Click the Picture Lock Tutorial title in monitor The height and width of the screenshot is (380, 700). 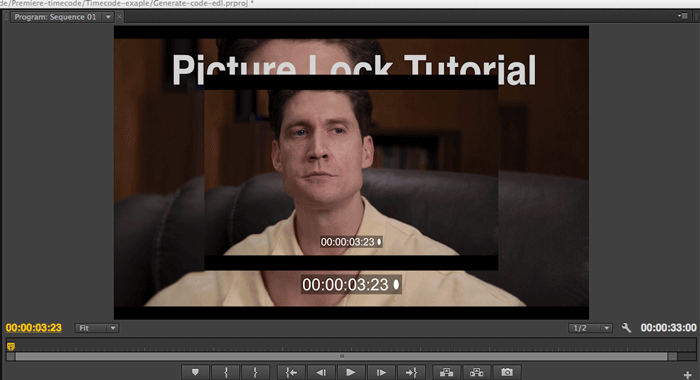[354, 69]
